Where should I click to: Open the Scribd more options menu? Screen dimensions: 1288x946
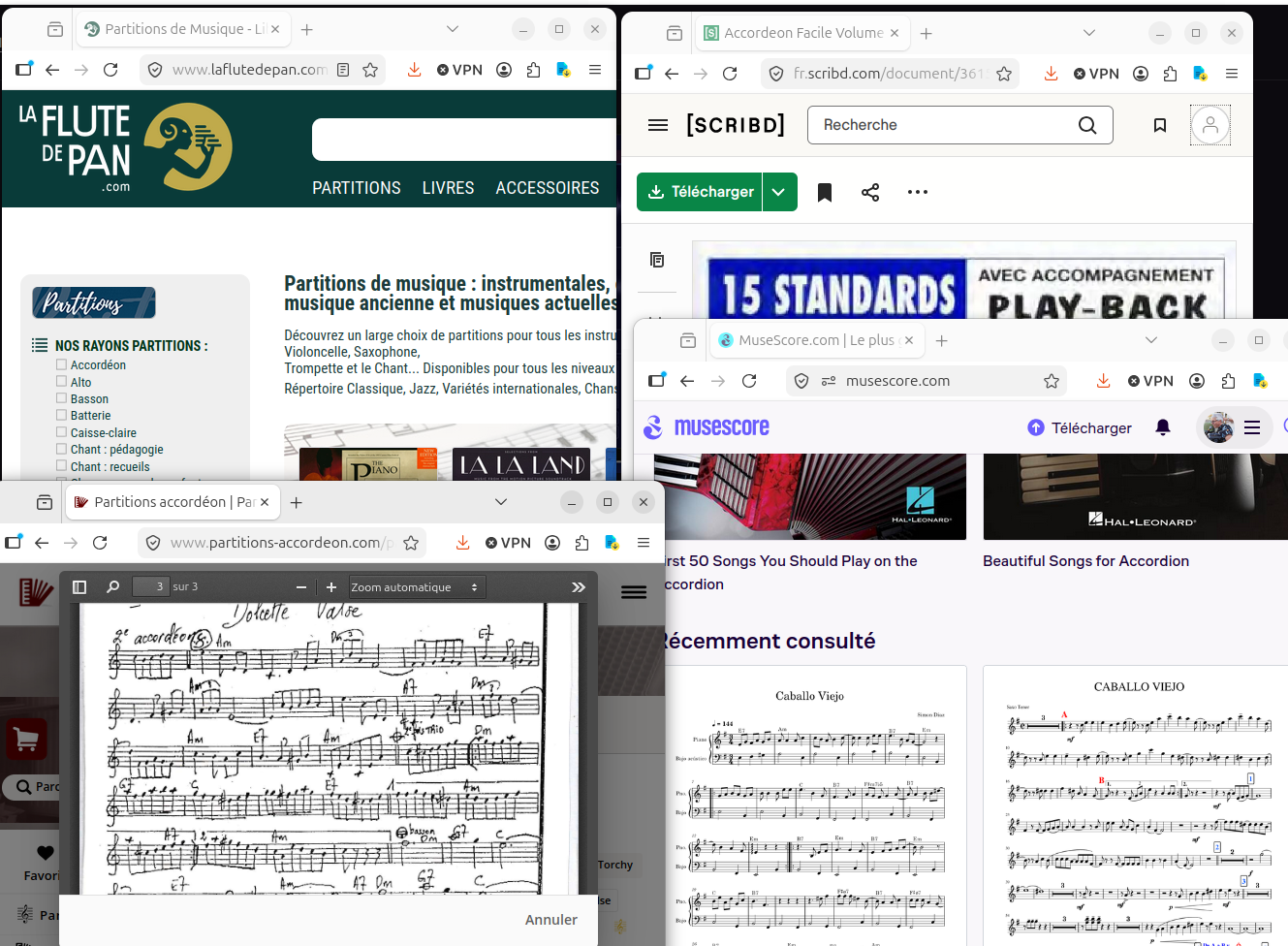coord(918,192)
